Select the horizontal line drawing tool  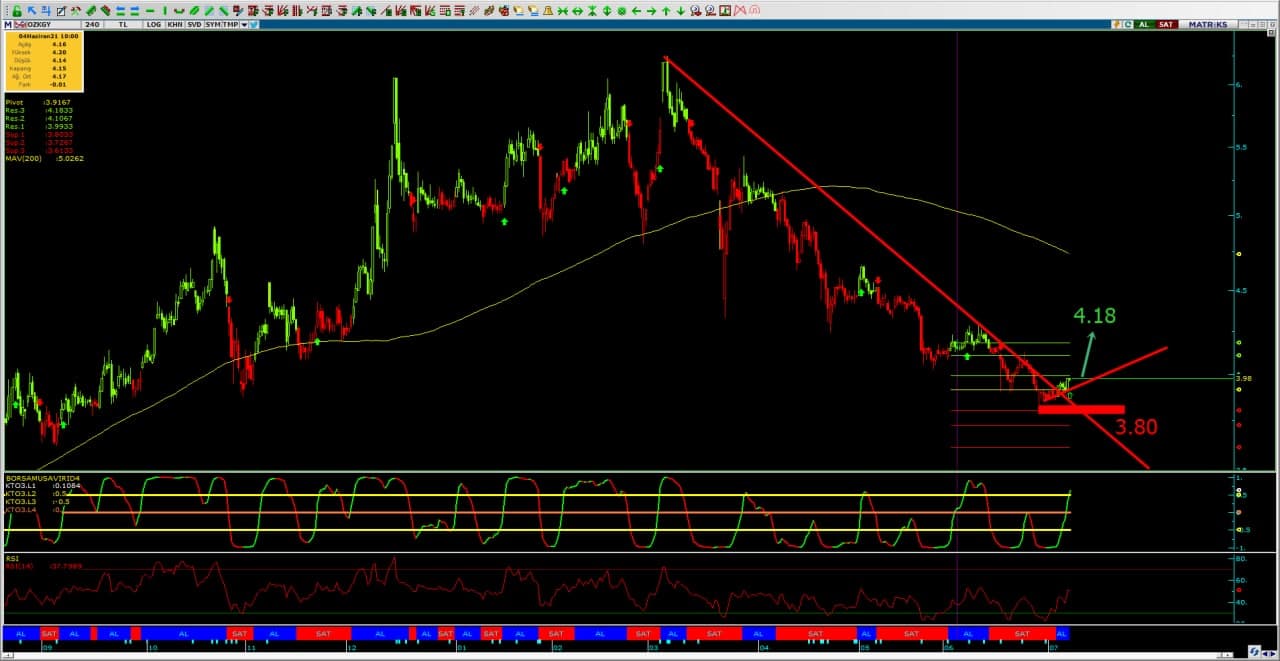150,10
